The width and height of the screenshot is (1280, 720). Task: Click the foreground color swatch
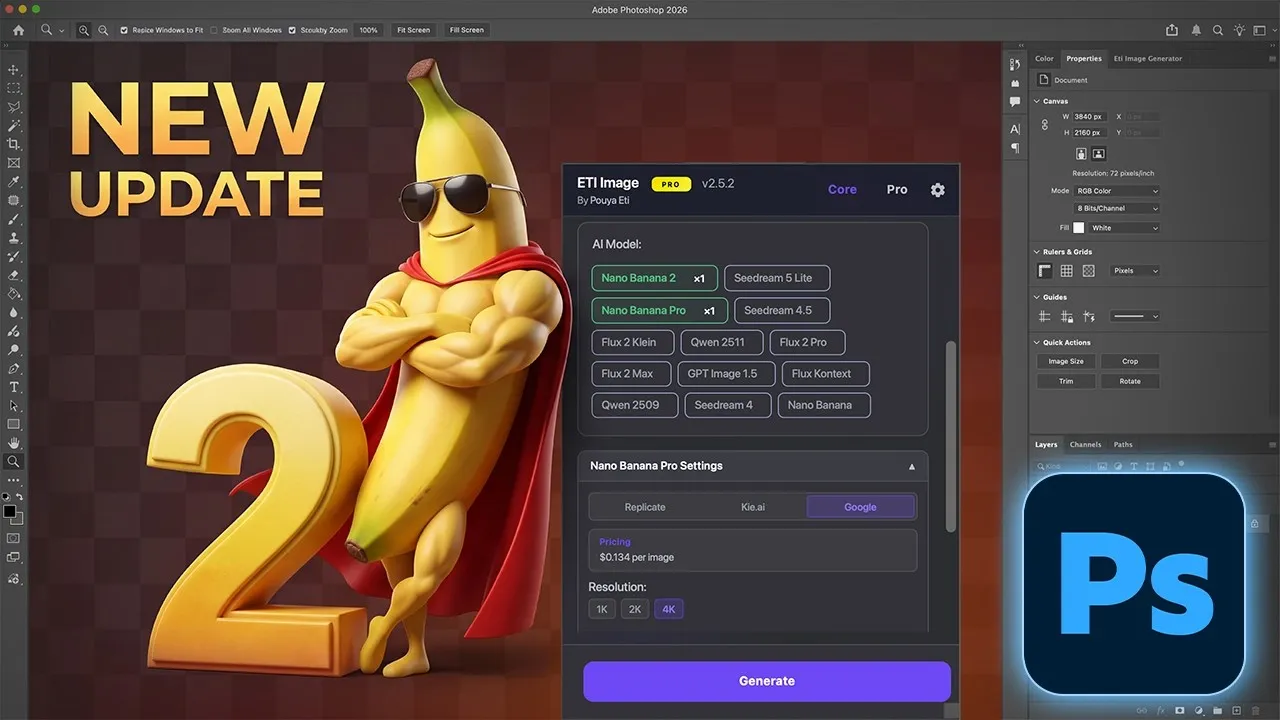coord(10,511)
